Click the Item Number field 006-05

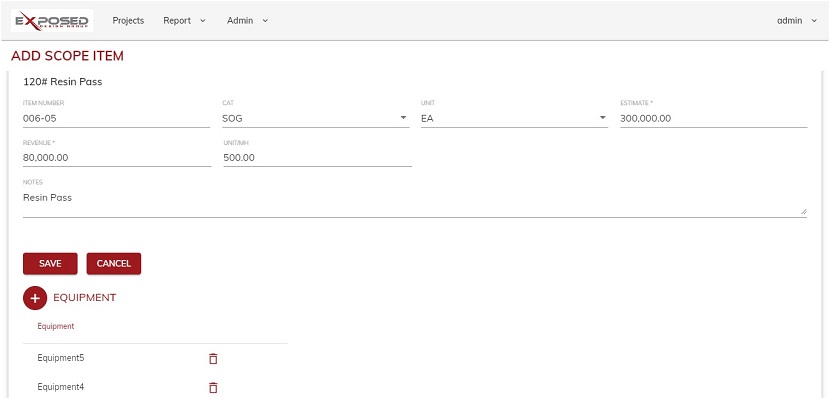click(x=116, y=119)
